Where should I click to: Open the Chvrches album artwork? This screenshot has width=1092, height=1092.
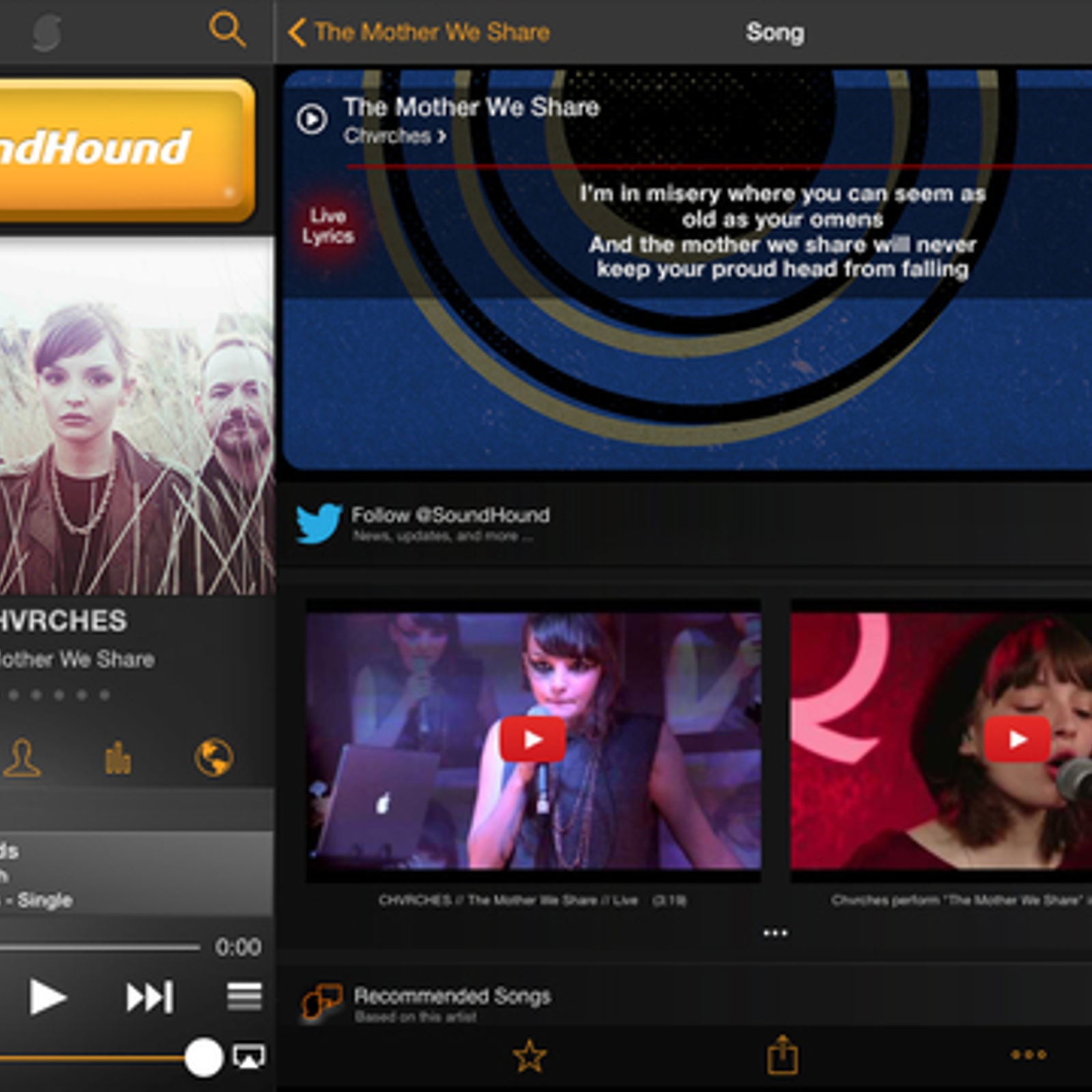point(136,416)
